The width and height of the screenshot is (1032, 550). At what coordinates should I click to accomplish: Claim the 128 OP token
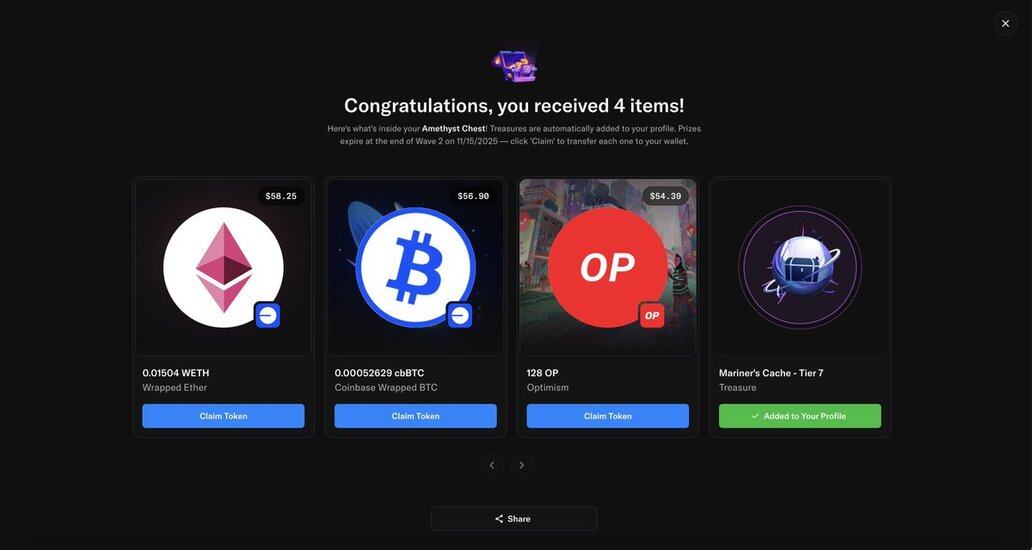click(607, 416)
